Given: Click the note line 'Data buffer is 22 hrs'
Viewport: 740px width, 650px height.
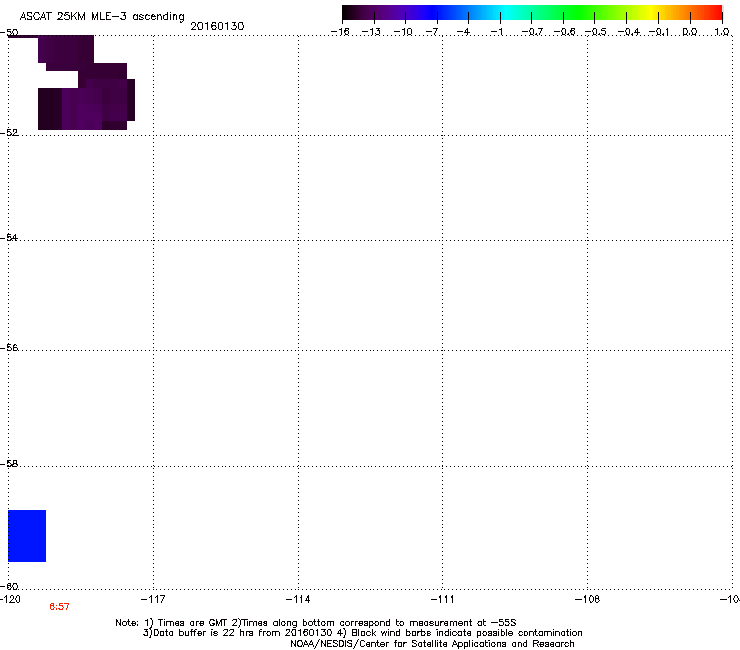Looking at the screenshot, I should tap(362, 633).
